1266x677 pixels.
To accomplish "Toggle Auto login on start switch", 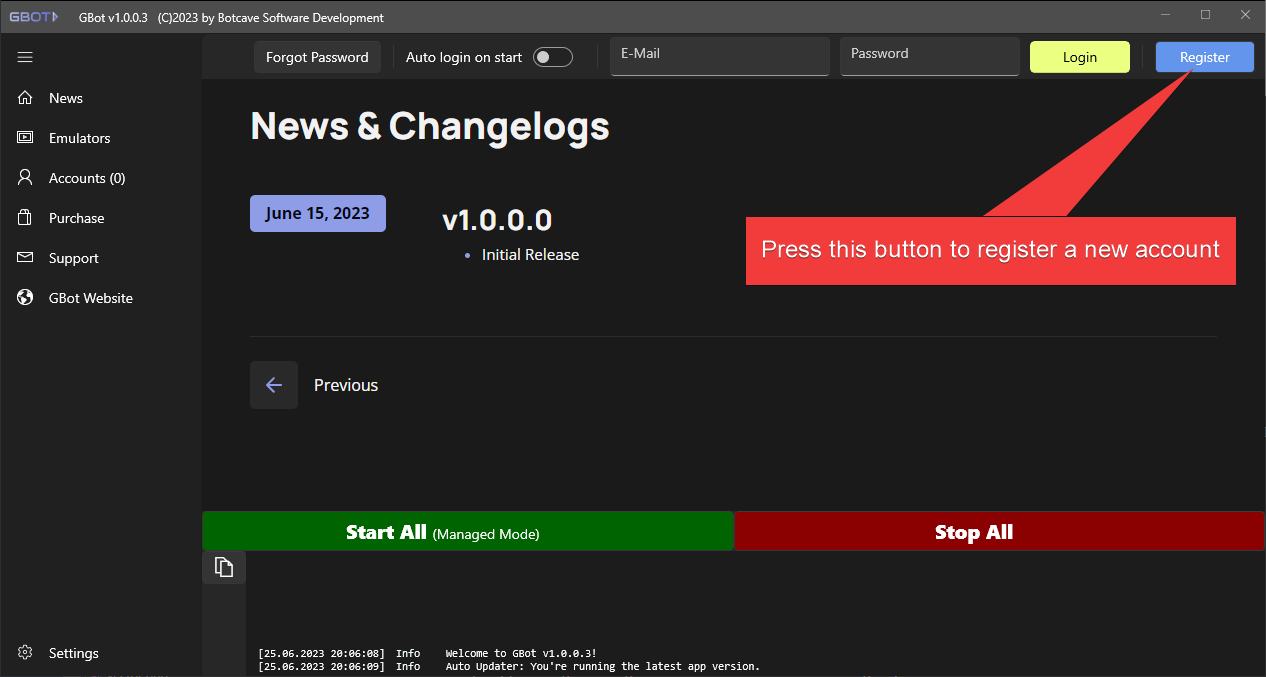I will pyautogui.click(x=552, y=57).
